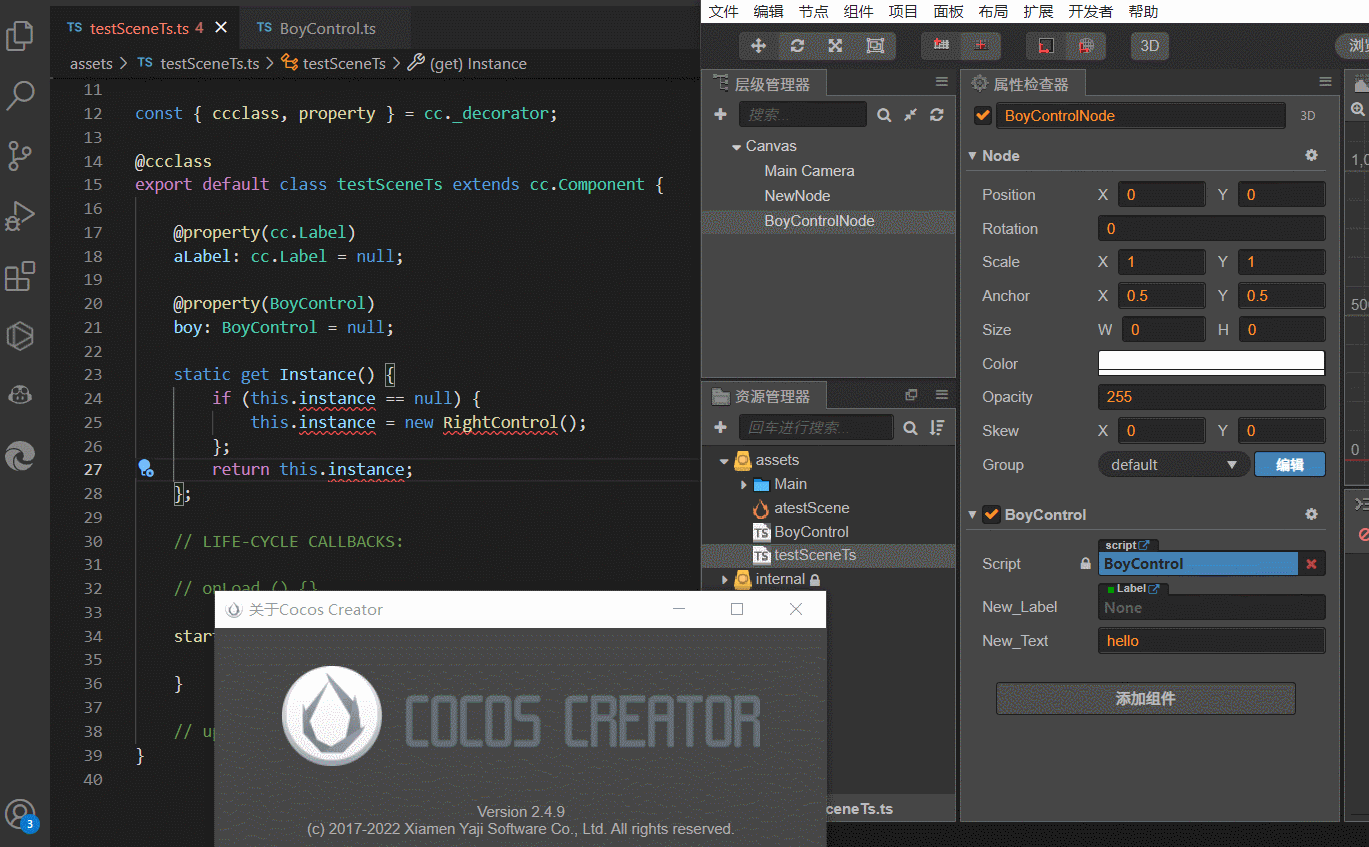Image resolution: width=1369 pixels, height=847 pixels.
Task: Click the Position X value field
Action: pyautogui.click(x=1161, y=195)
